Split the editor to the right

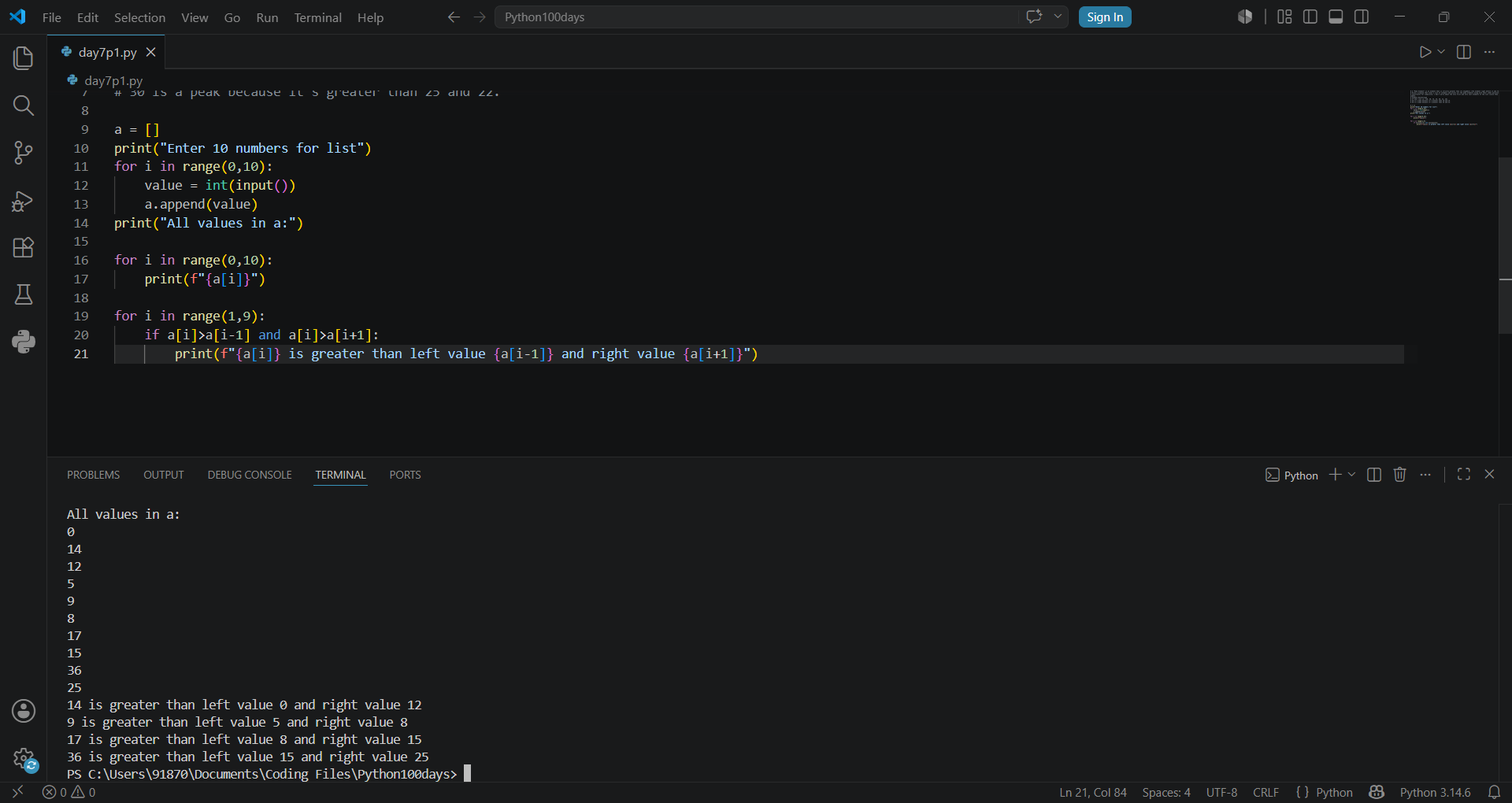[x=1464, y=52]
